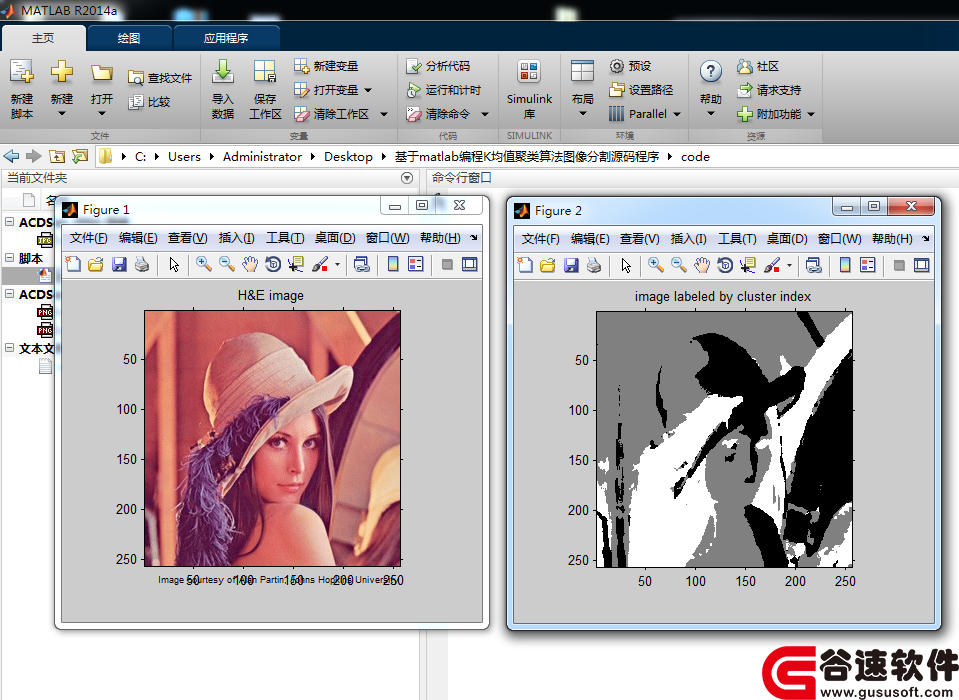959x700 pixels.
Task: Click the New Variable (新建变量) icon
Action: point(301,65)
